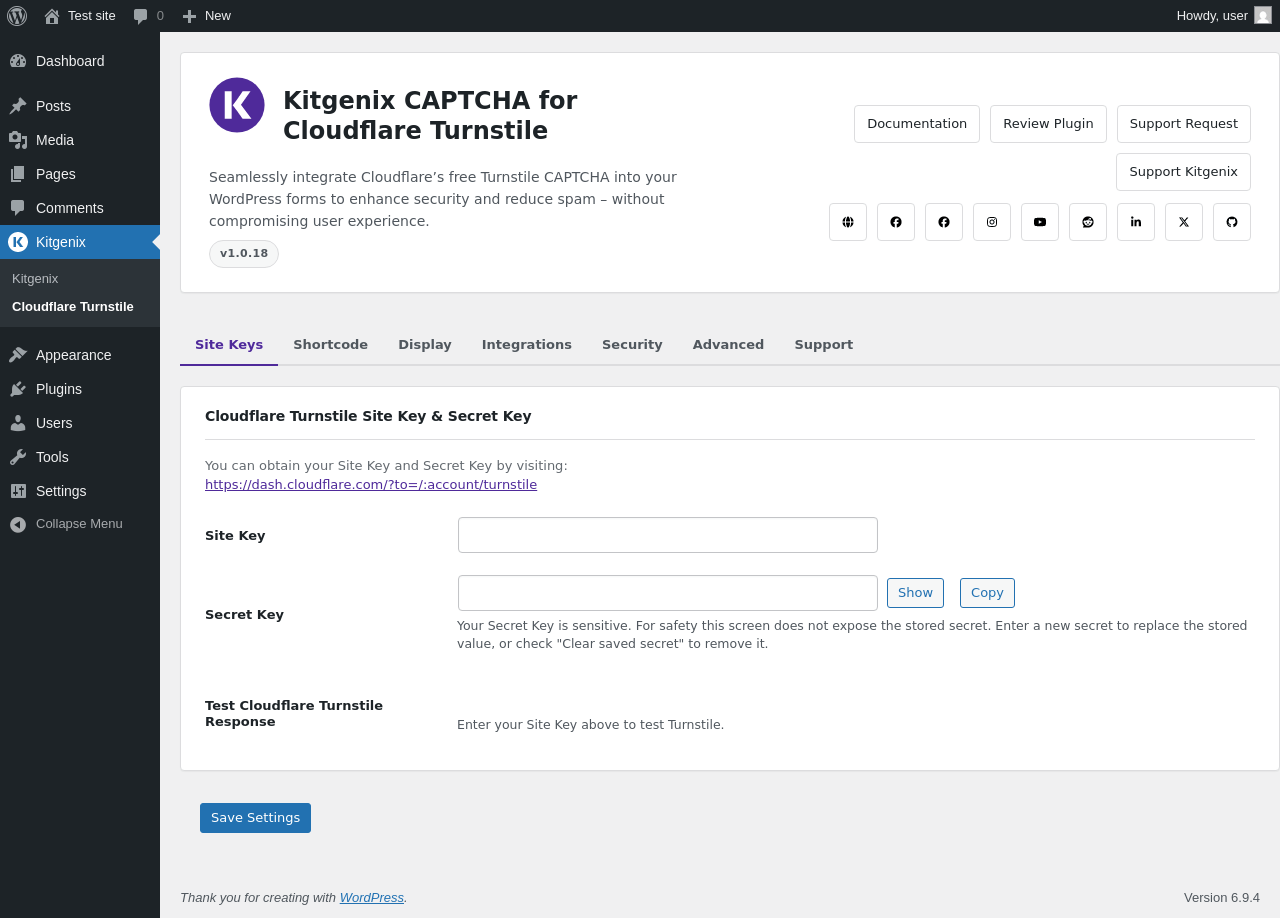Open the Reddit social icon
Image resolution: width=1280 pixels, height=918 pixels.
click(x=1088, y=222)
